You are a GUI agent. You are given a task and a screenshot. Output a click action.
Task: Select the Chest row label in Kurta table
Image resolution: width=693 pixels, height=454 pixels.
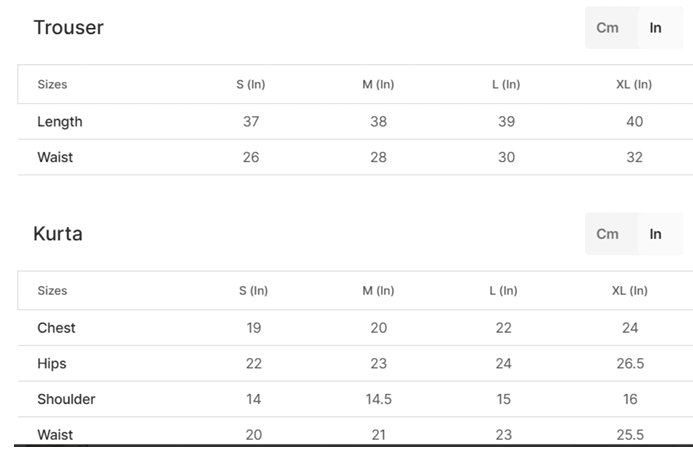click(x=56, y=328)
